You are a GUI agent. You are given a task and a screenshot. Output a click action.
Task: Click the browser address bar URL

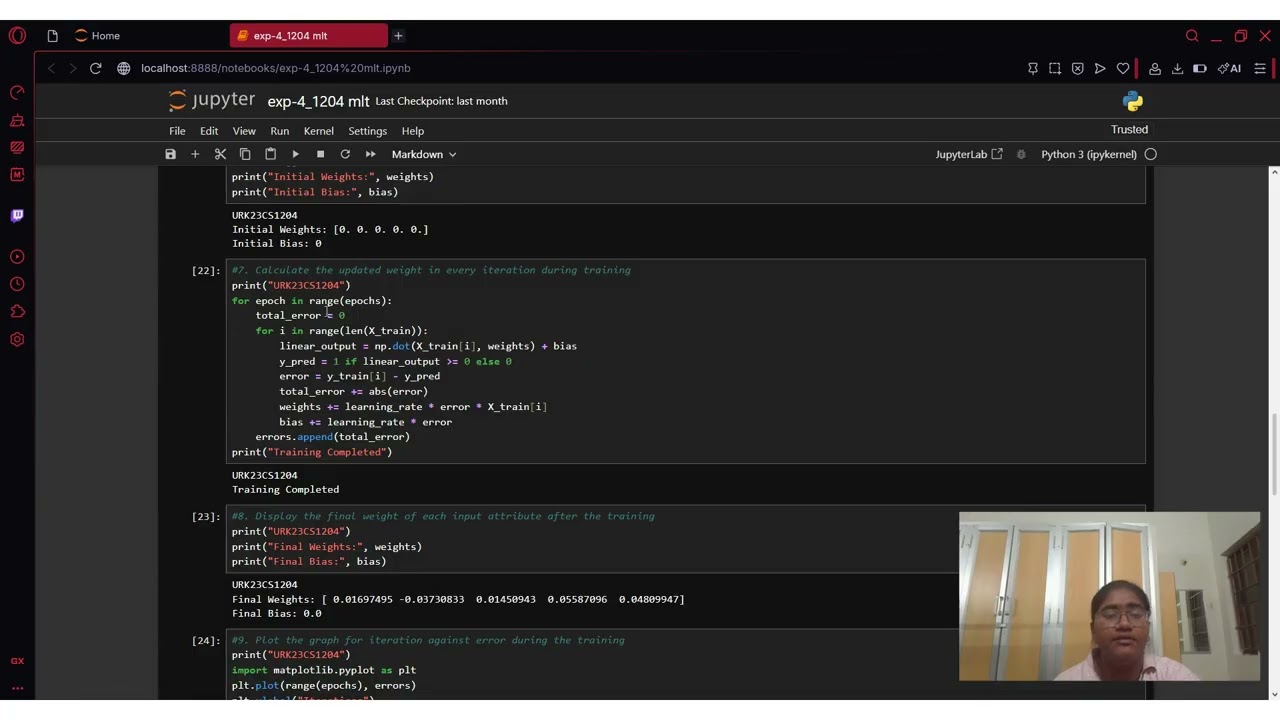(x=276, y=68)
